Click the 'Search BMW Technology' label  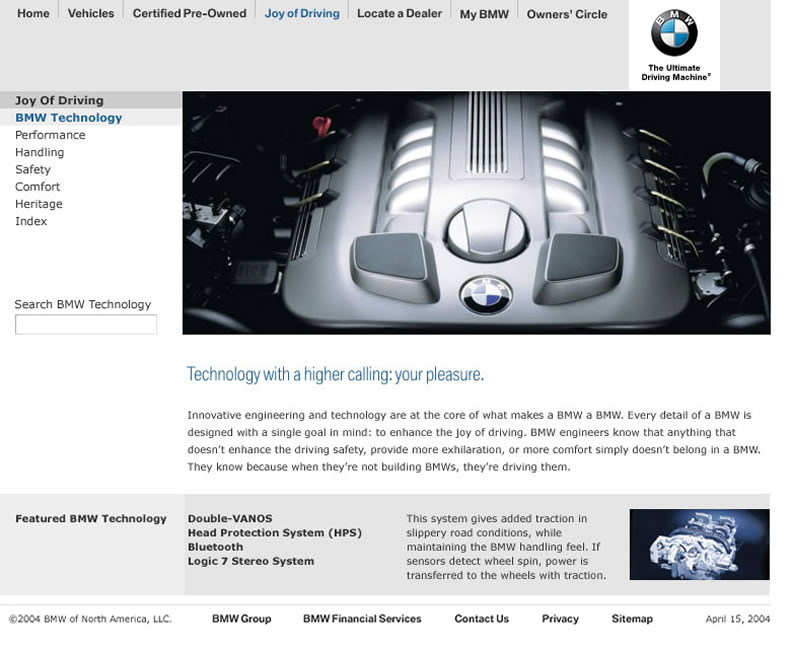coord(83,305)
